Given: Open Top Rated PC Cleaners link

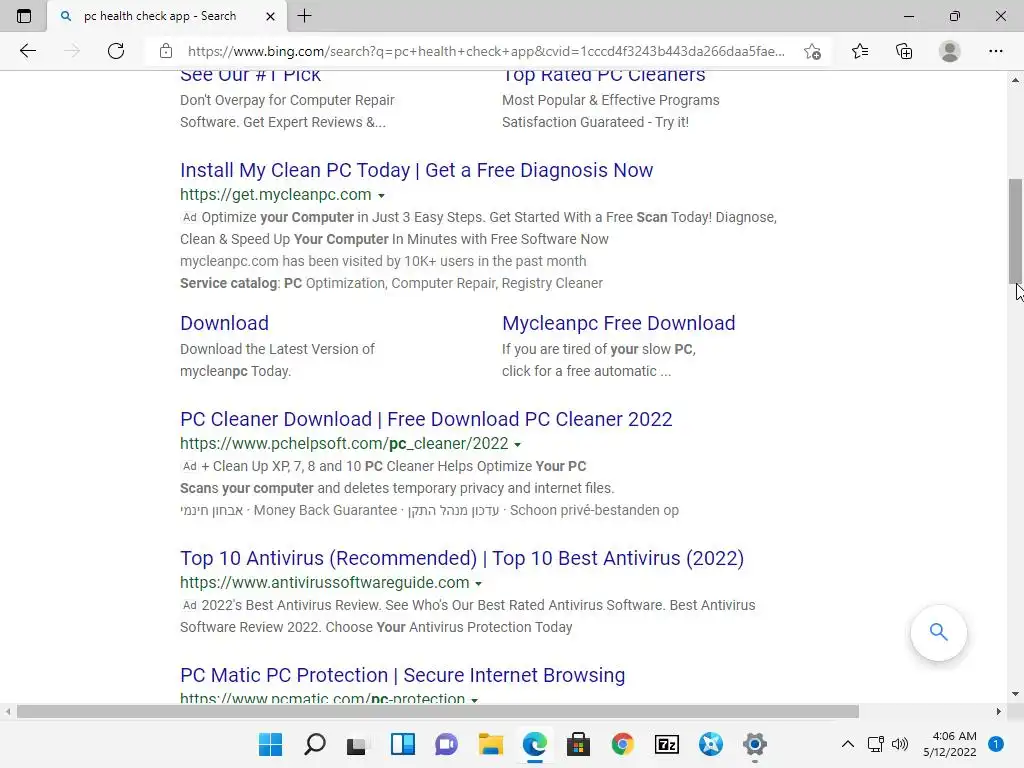Looking at the screenshot, I should click(603, 76).
